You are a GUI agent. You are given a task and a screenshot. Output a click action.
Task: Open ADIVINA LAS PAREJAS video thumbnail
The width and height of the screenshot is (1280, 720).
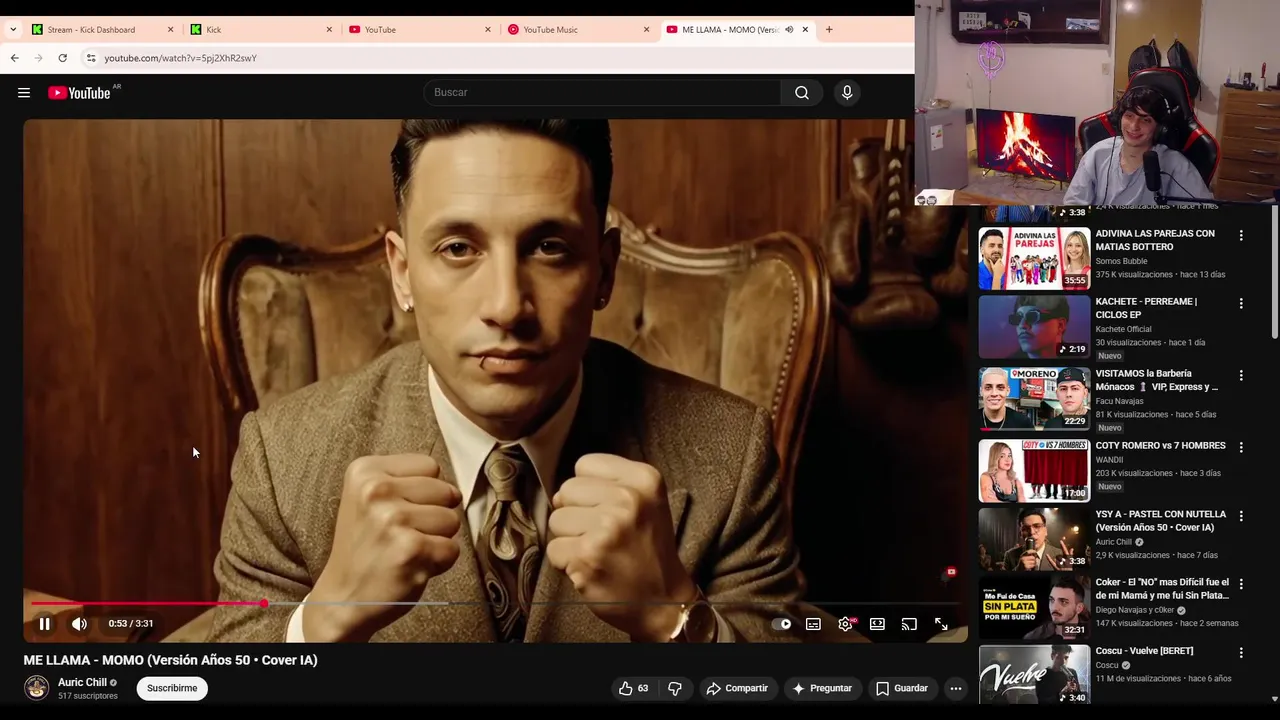pyautogui.click(x=1034, y=258)
